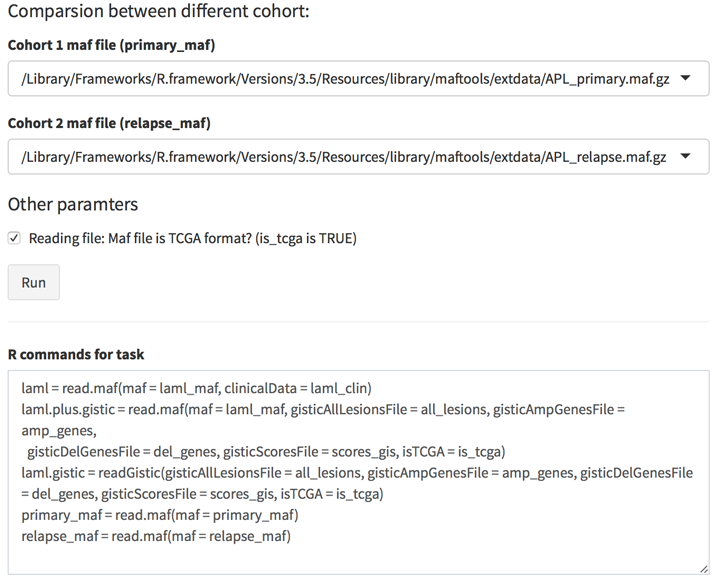The image size is (720, 583).
Task: Click the 'Cohort 2 maf file (relapse_maf)' label
Action: tap(109, 123)
